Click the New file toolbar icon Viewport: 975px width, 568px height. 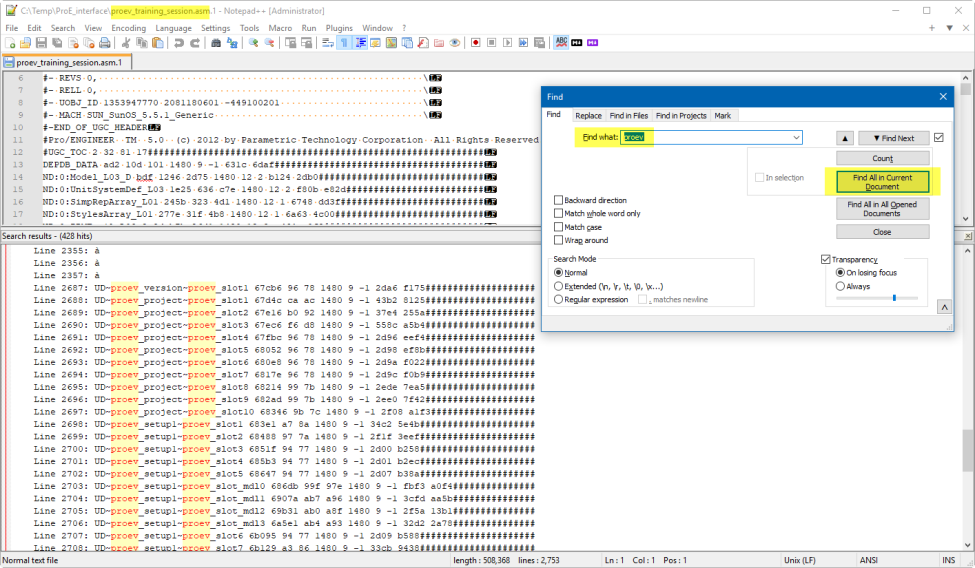[x=10, y=43]
